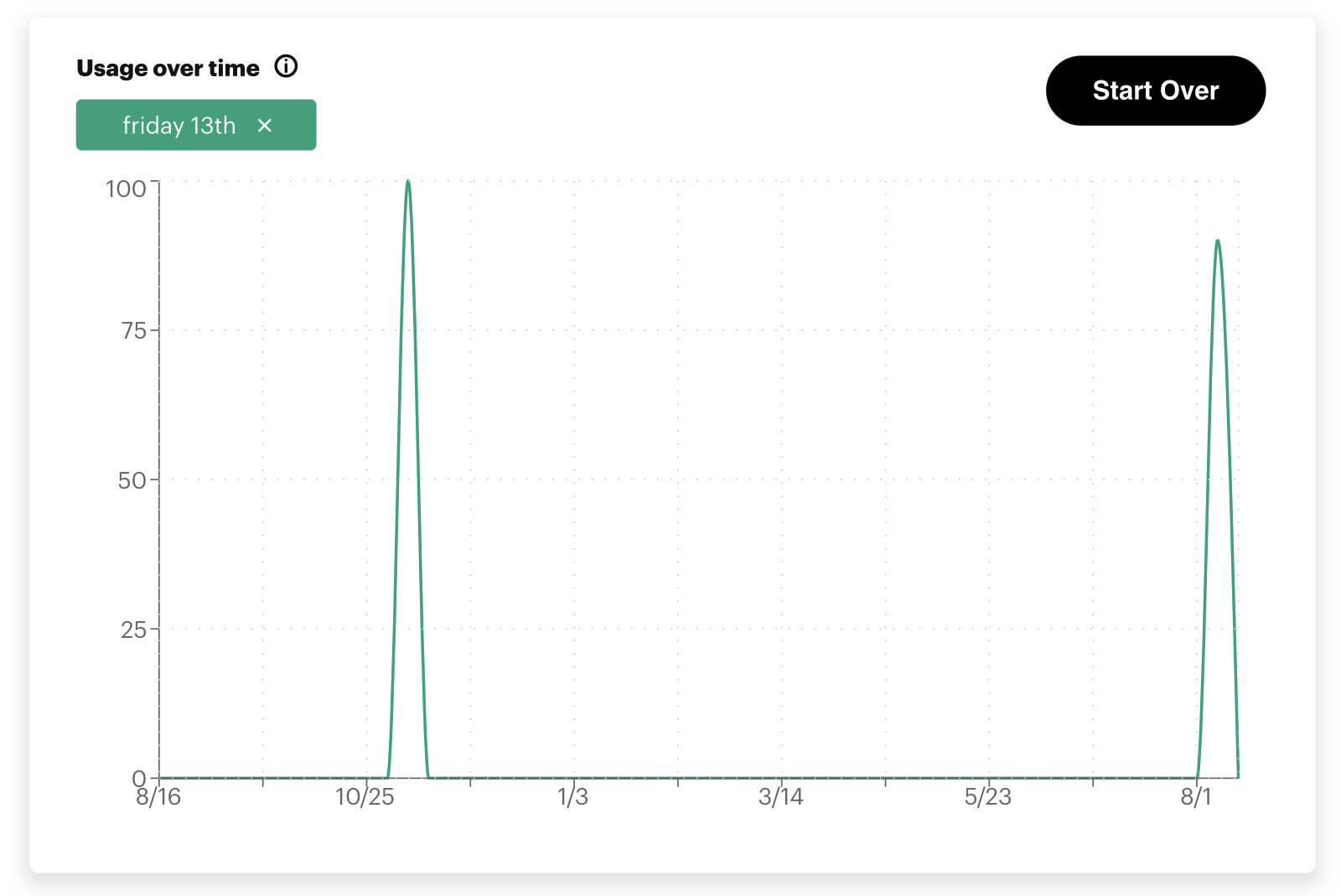This screenshot has height=896, width=1341.
Task: Select the 5/23 date on the x-axis
Action: click(x=987, y=797)
